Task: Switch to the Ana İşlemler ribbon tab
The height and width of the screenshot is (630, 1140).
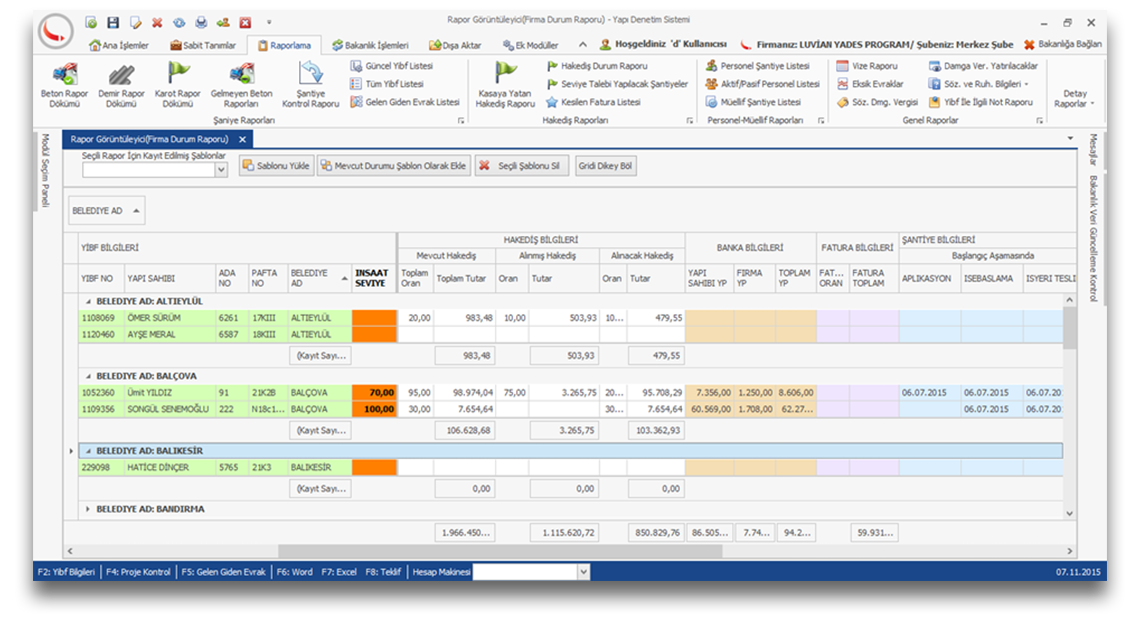Action: (119, 45)
